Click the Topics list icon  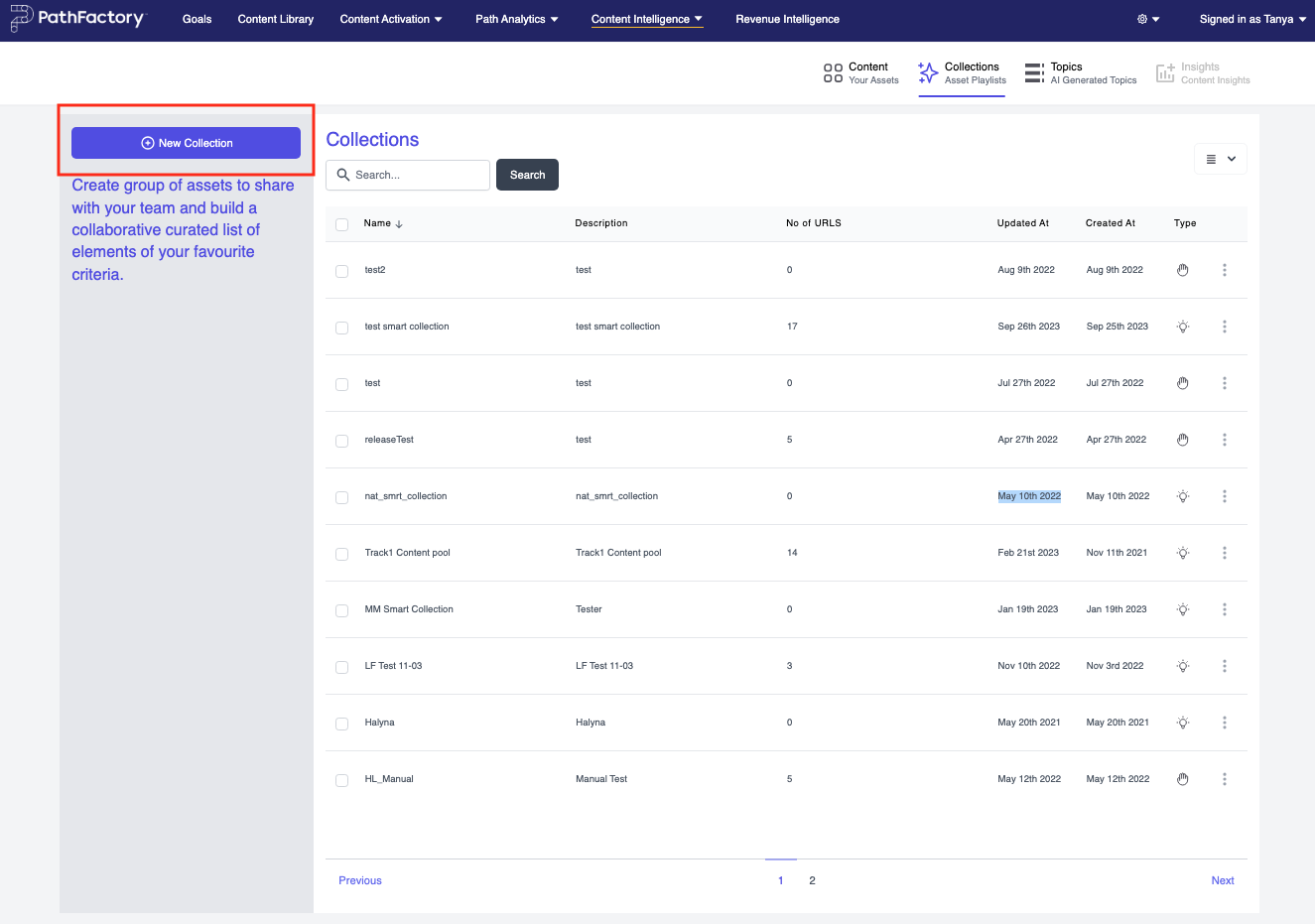pyautogui.click(x=1034, y=72)
